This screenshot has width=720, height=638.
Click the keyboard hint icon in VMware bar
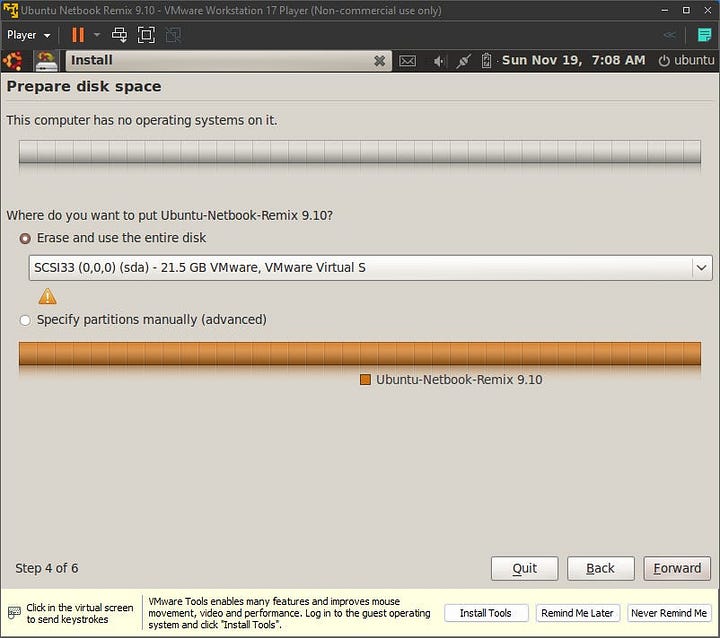[x=14, y=613]
